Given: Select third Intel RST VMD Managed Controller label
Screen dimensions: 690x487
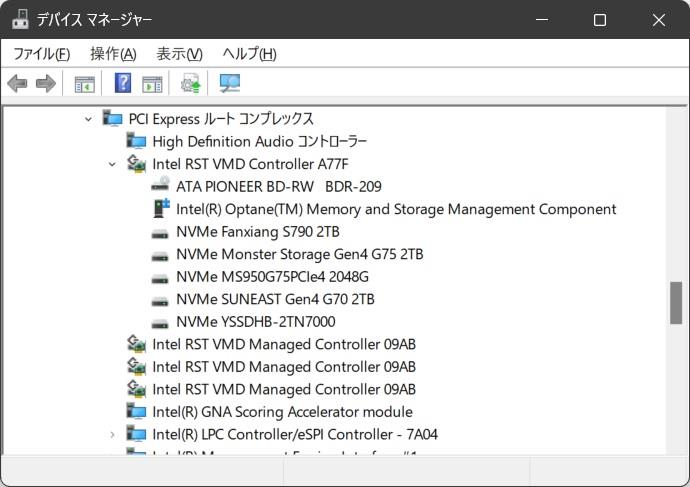Looking at the screenshot, I should coord(284,389).
